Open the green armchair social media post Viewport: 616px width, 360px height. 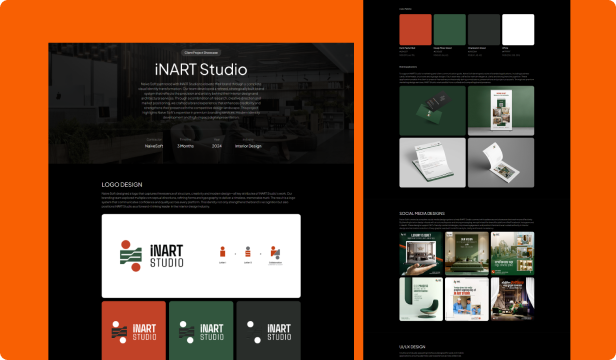pos(421,299)
